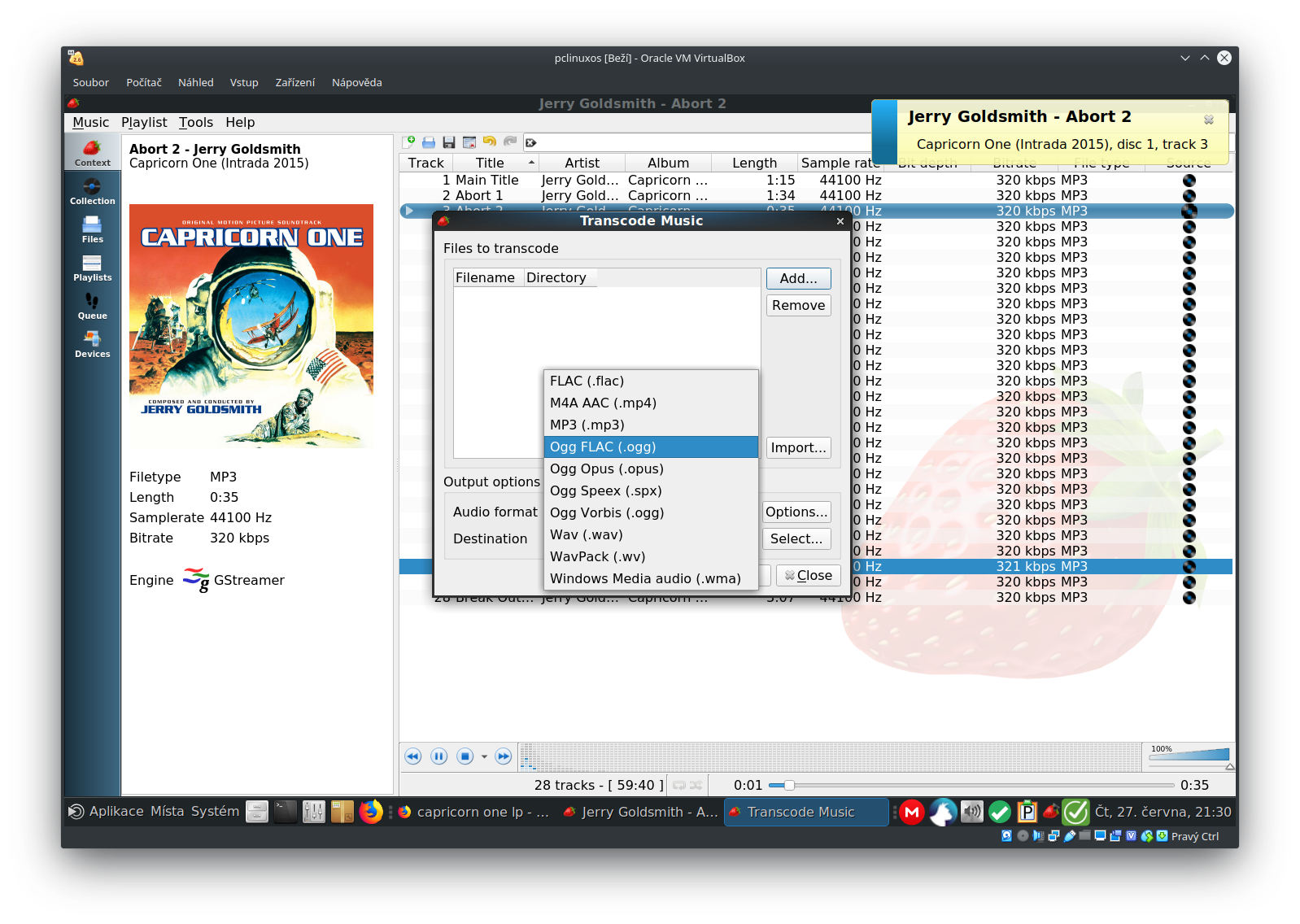Click Select... for destination folder
This screenshot has width=1300, height=924.
[796, 539]
